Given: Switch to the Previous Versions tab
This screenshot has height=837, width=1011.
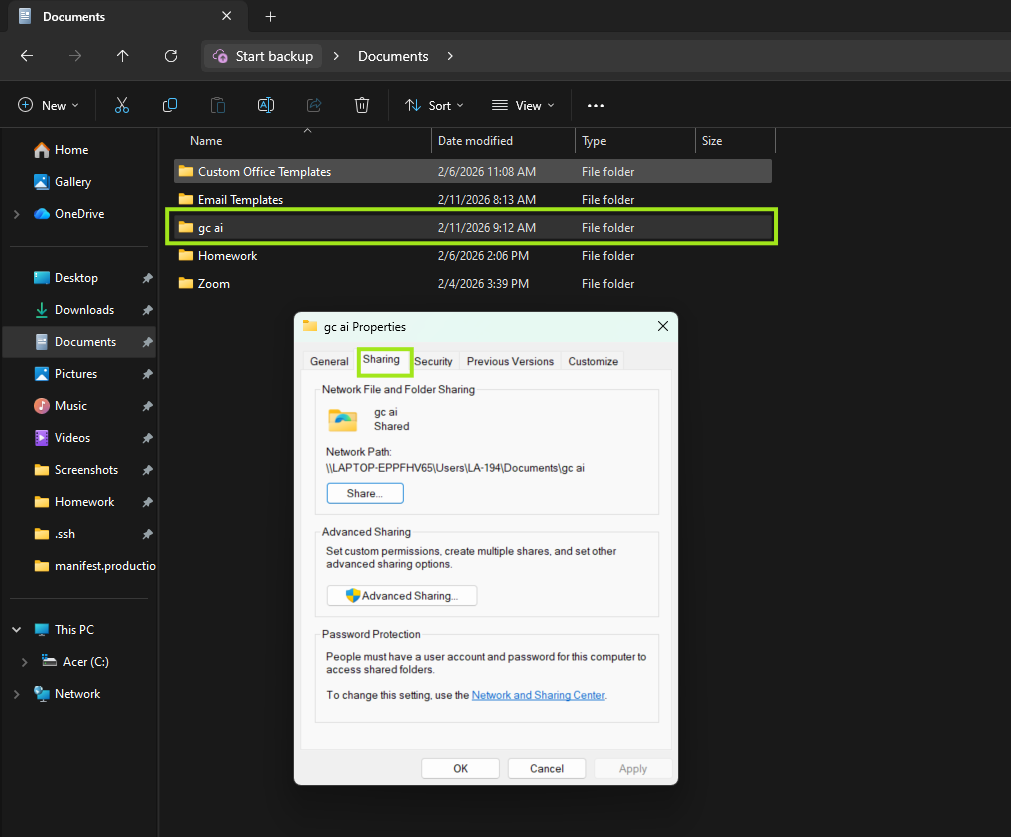Looking at the screenshot, I should pos(510,361).
